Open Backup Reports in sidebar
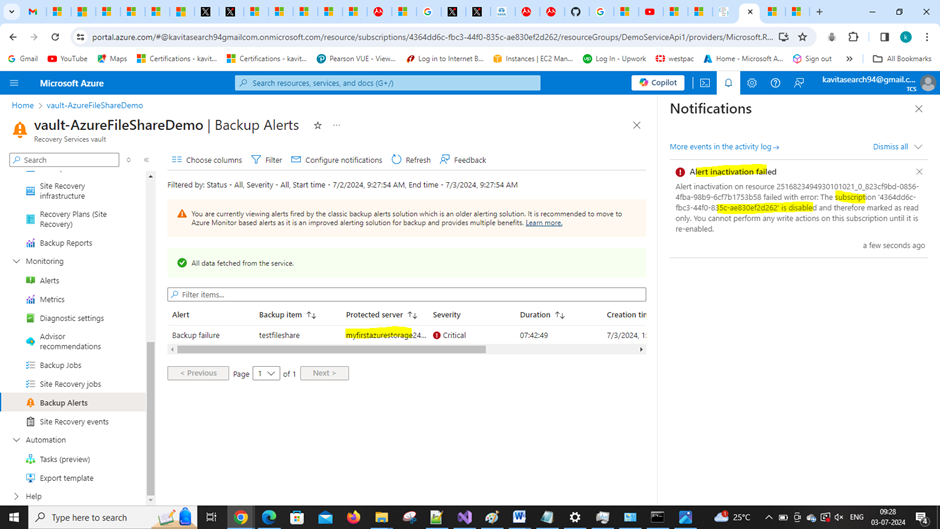This screenshot has height=529, width=940. pos(65,243)
